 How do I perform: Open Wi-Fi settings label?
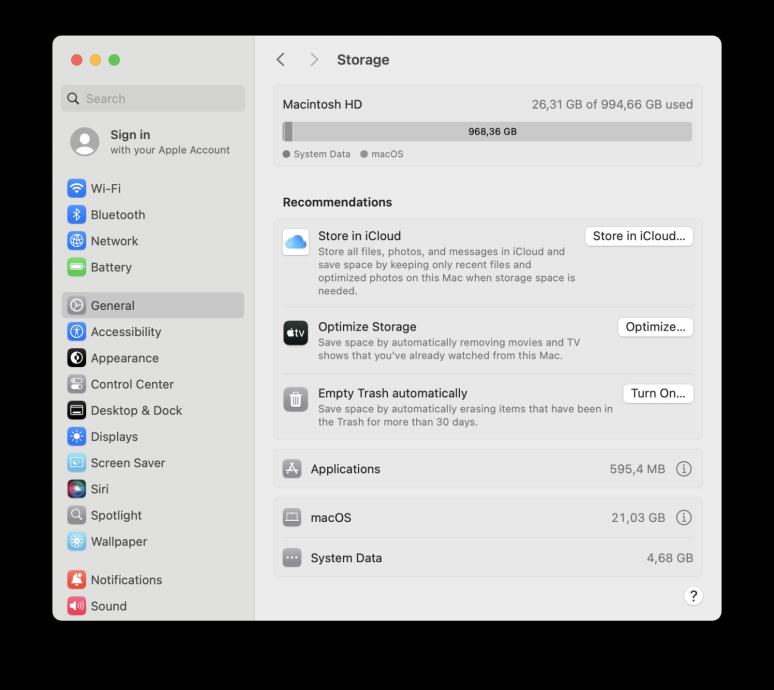[x=106, y=189]
